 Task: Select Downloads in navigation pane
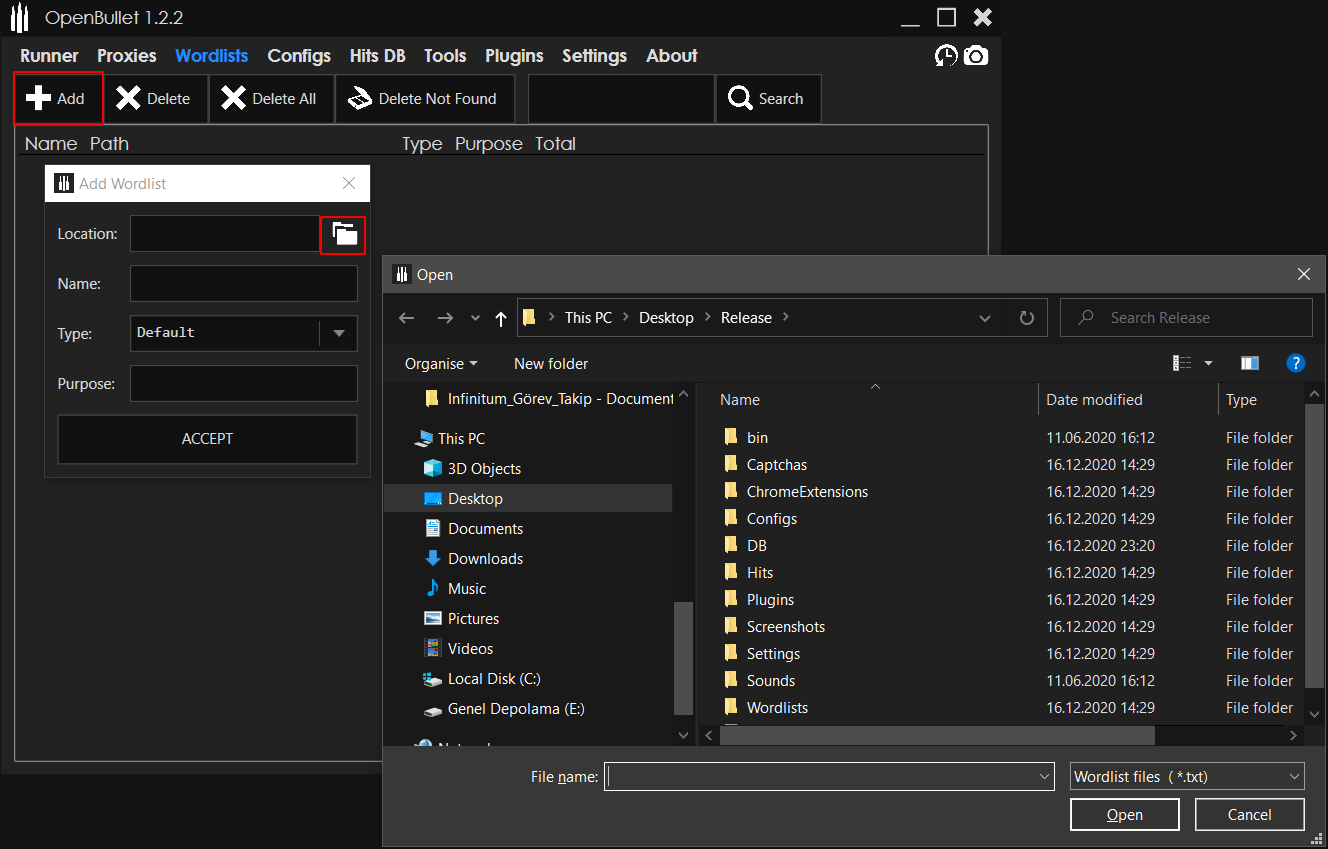485,559
